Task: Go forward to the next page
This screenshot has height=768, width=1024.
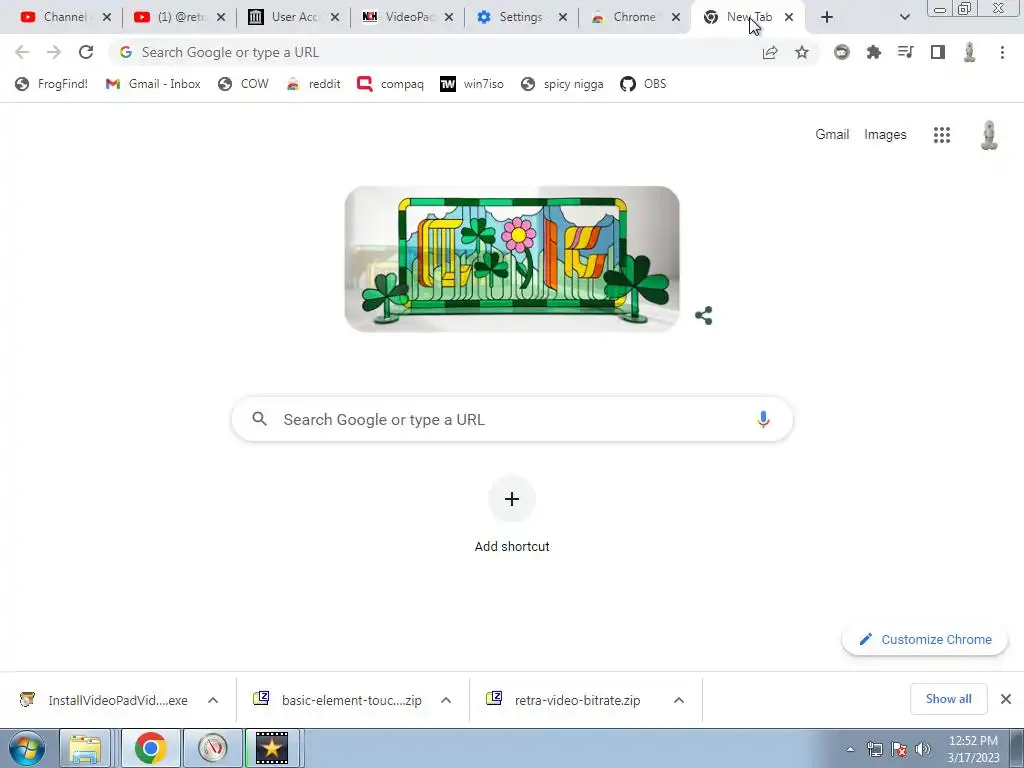Action: 54,52
